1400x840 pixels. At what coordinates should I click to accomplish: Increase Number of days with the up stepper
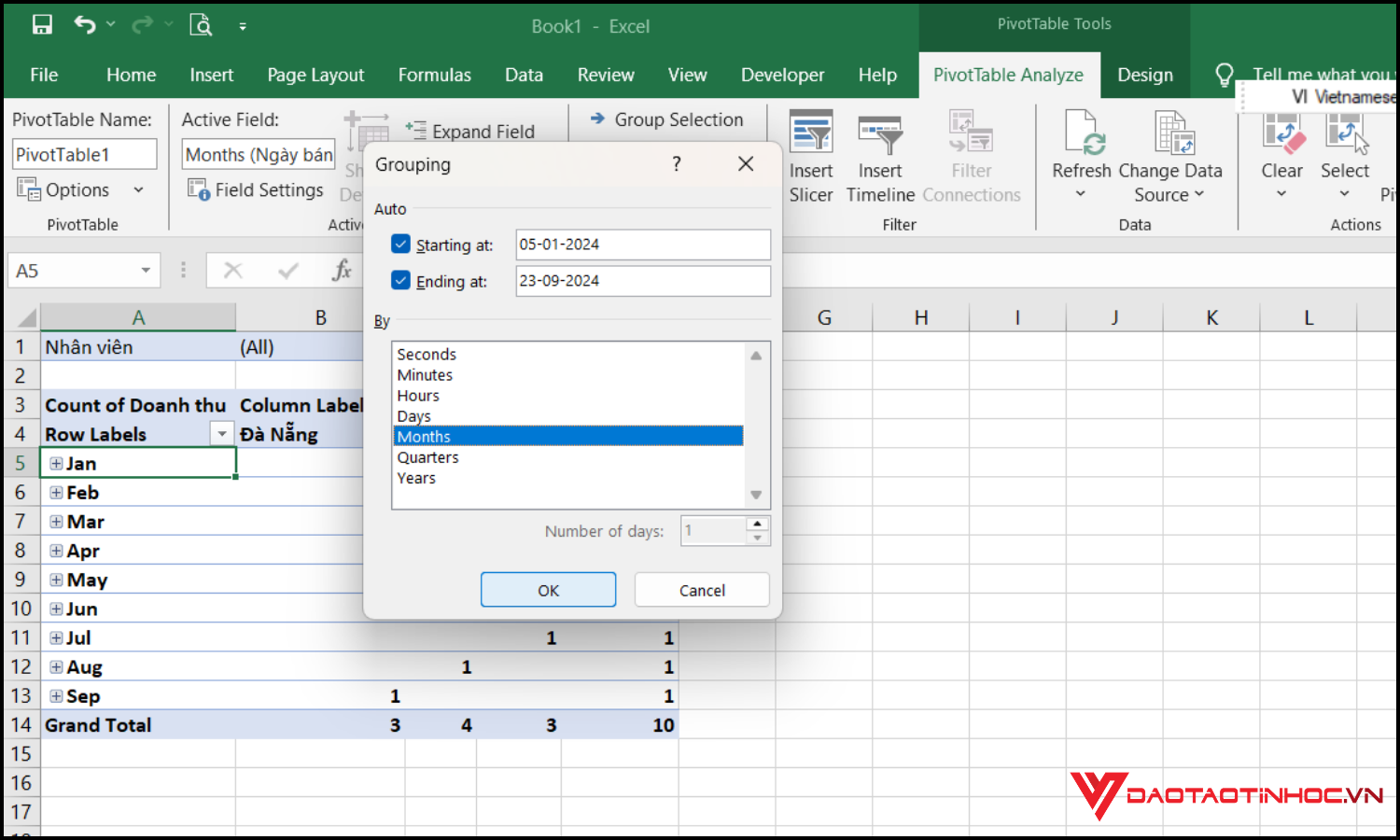pyautogui.click(x=756, y=524)
